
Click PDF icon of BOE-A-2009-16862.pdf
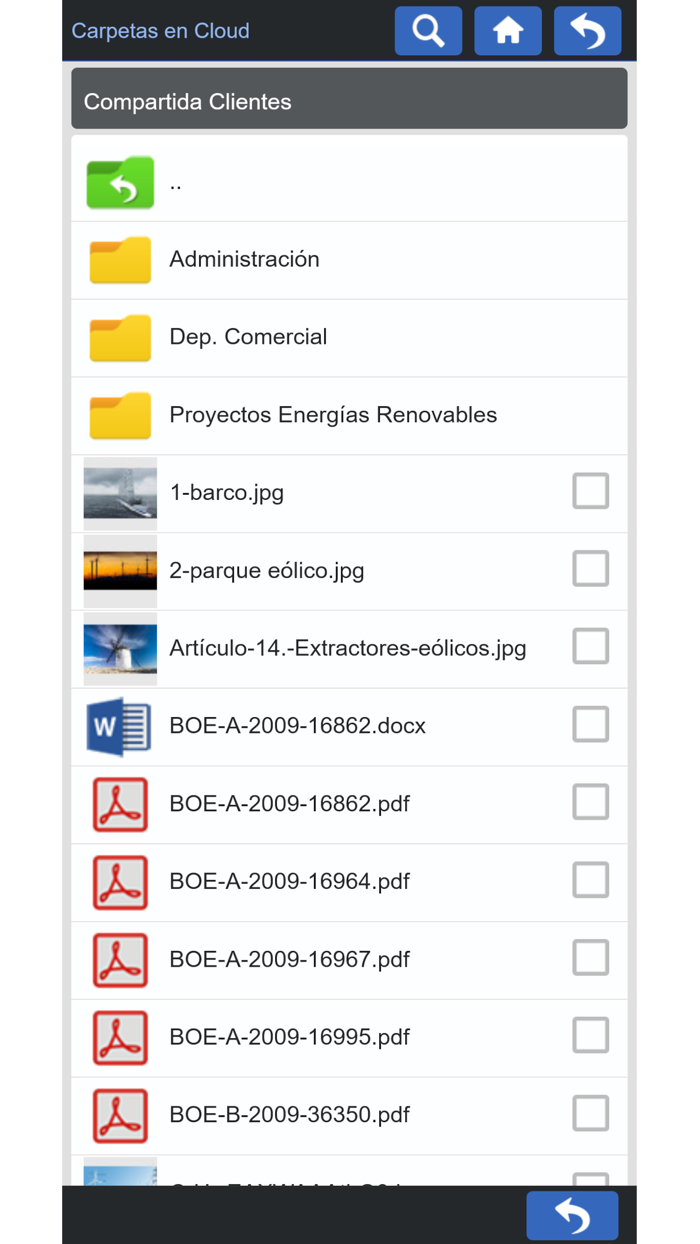coord(120,804)
